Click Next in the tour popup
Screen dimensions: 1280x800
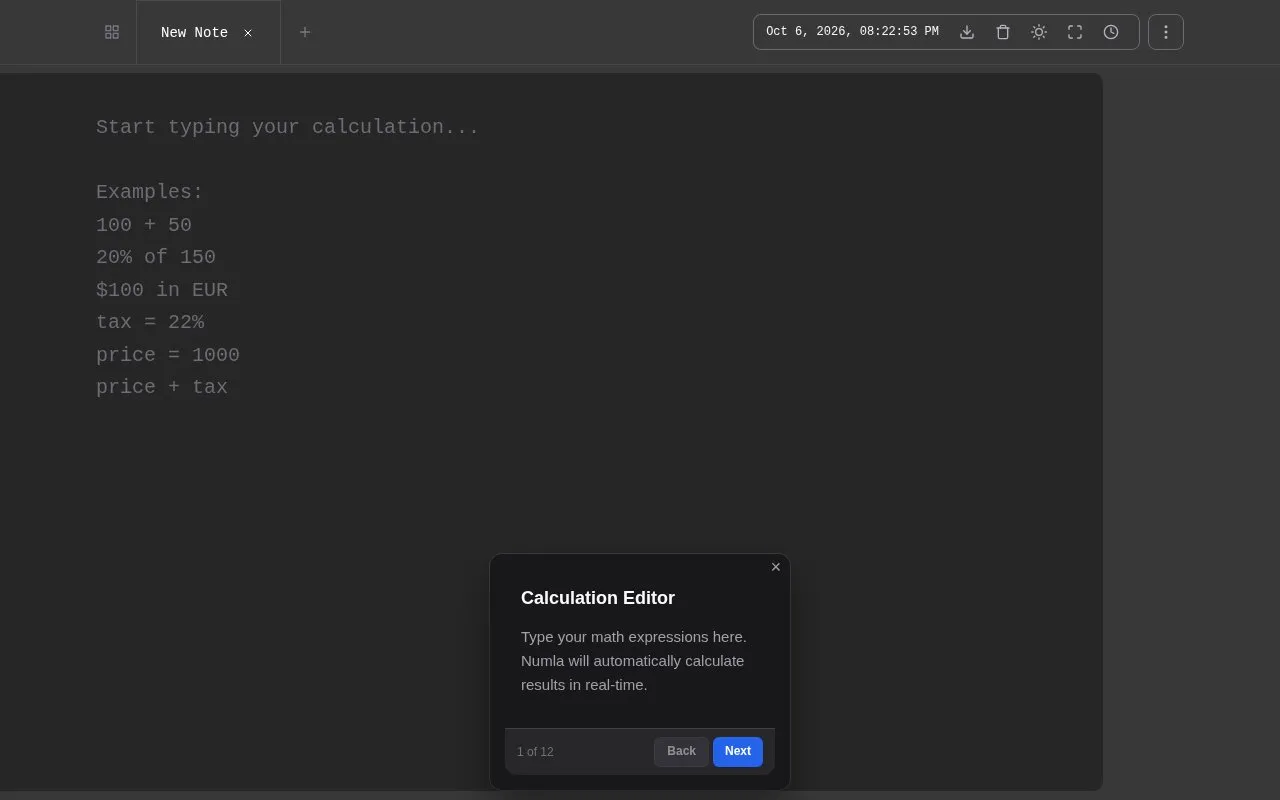pos(738,751)
